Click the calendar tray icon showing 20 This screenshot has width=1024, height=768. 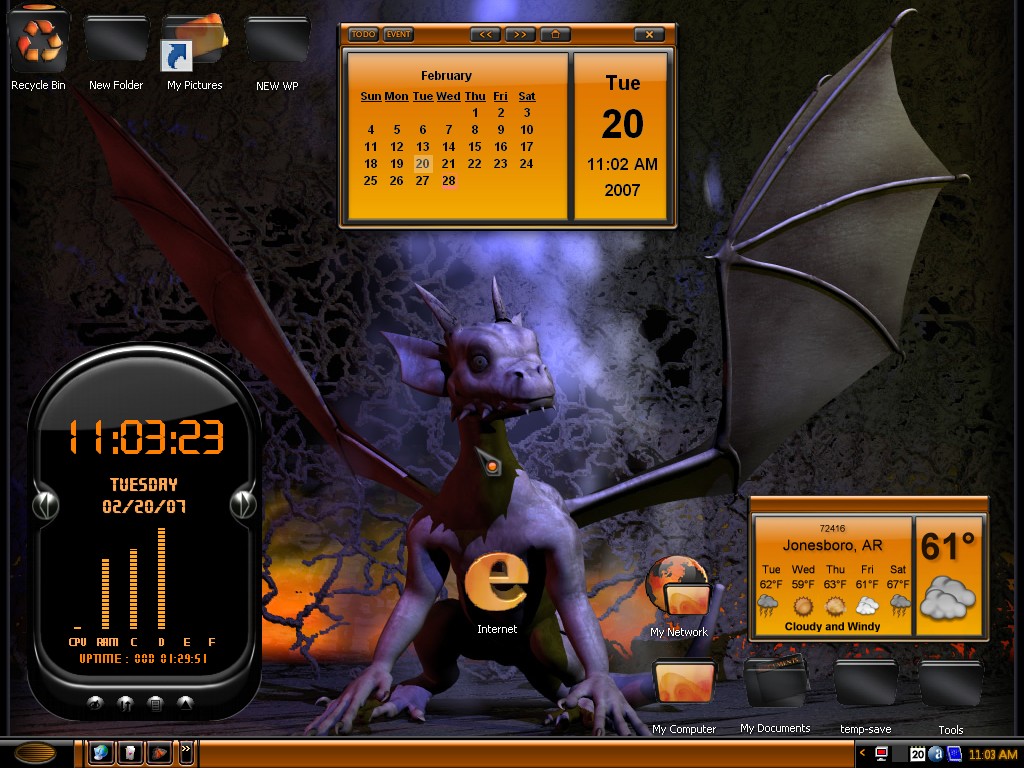[918, 754]
